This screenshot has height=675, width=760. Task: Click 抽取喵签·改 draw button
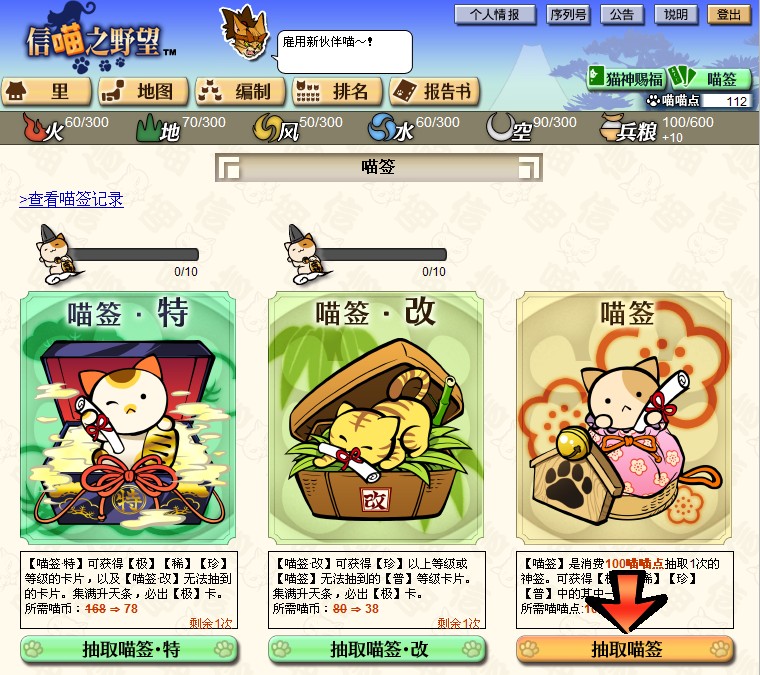click(377, 649)
